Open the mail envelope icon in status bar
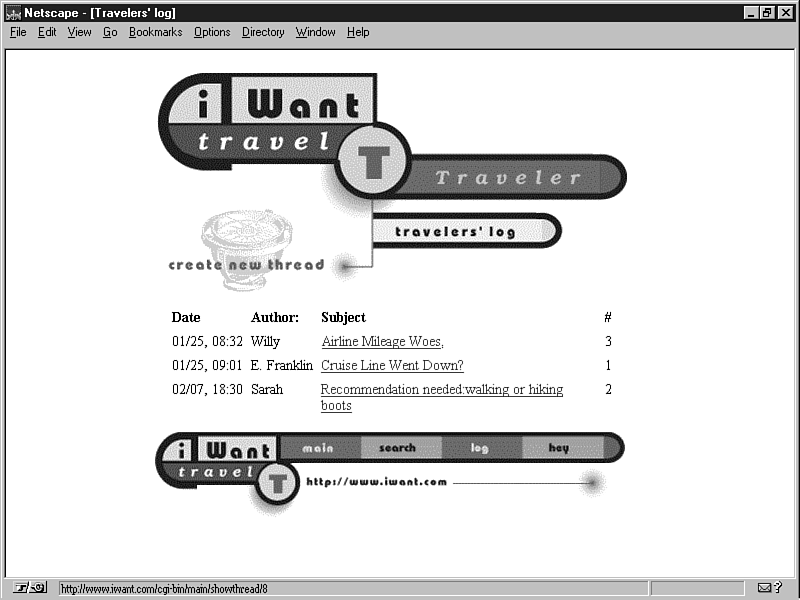The image size is (800, 600). coord(765,588)
